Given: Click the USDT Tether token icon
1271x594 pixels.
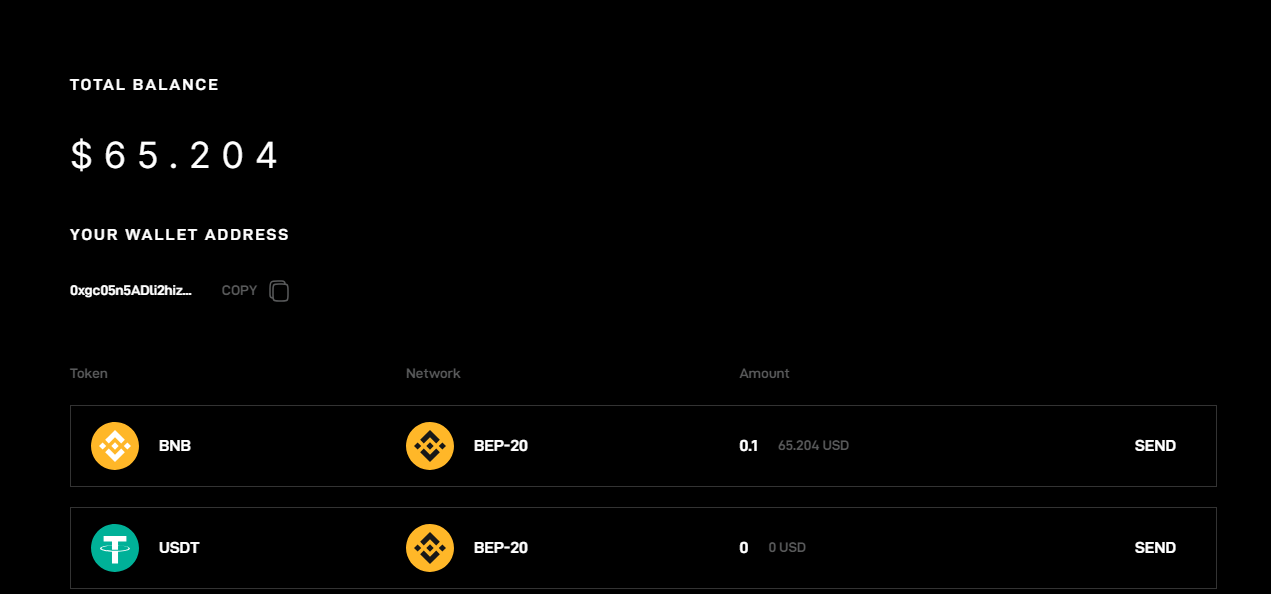Looking at the screenshot, I should tap(115, 548).
